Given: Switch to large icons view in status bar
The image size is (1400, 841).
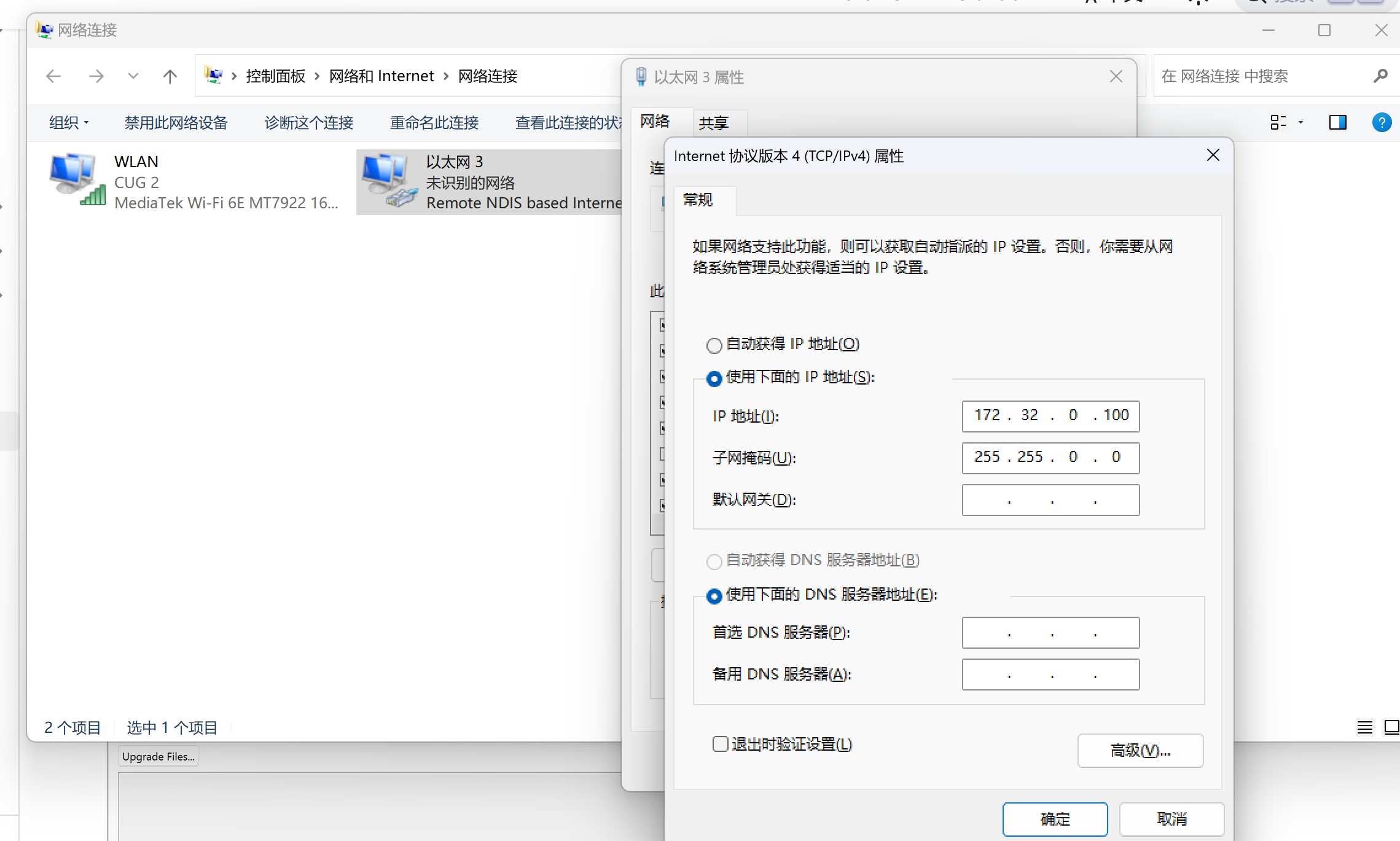Looking at the screenshot, I should [1391, 727].
